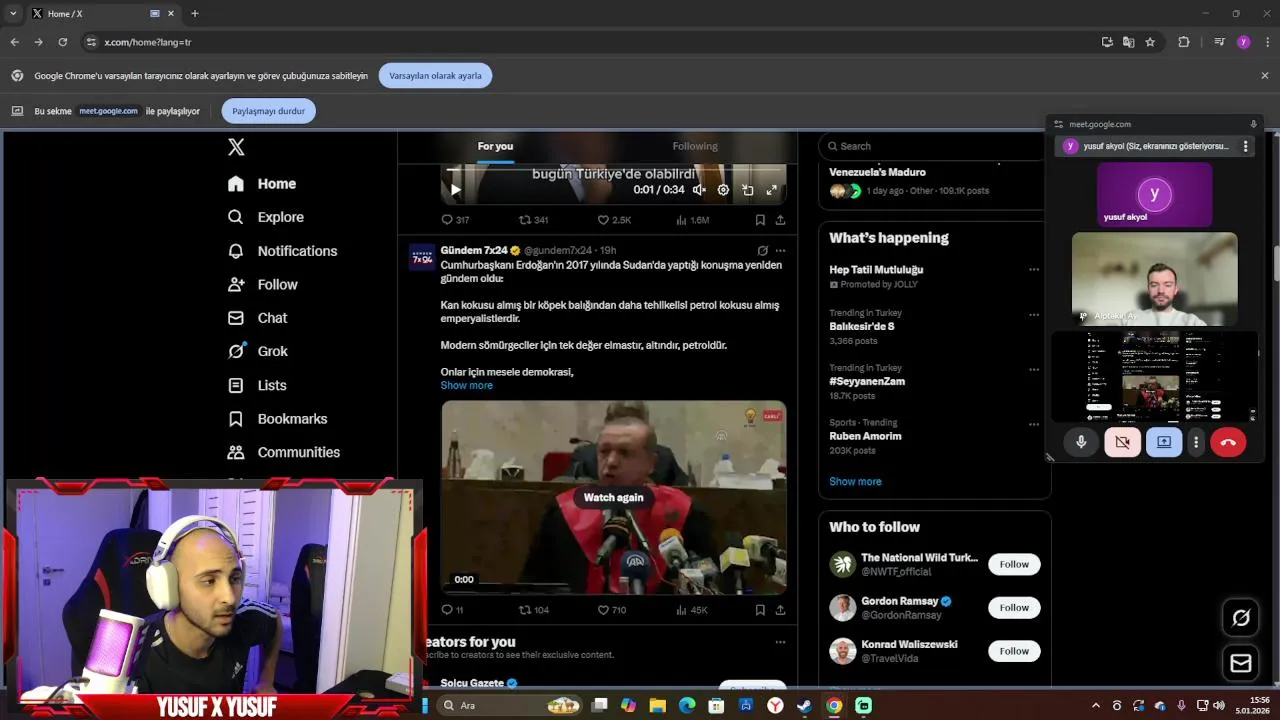
Task: Open options for #SeyyanenZam trend
Action: tap(1034, 369)
